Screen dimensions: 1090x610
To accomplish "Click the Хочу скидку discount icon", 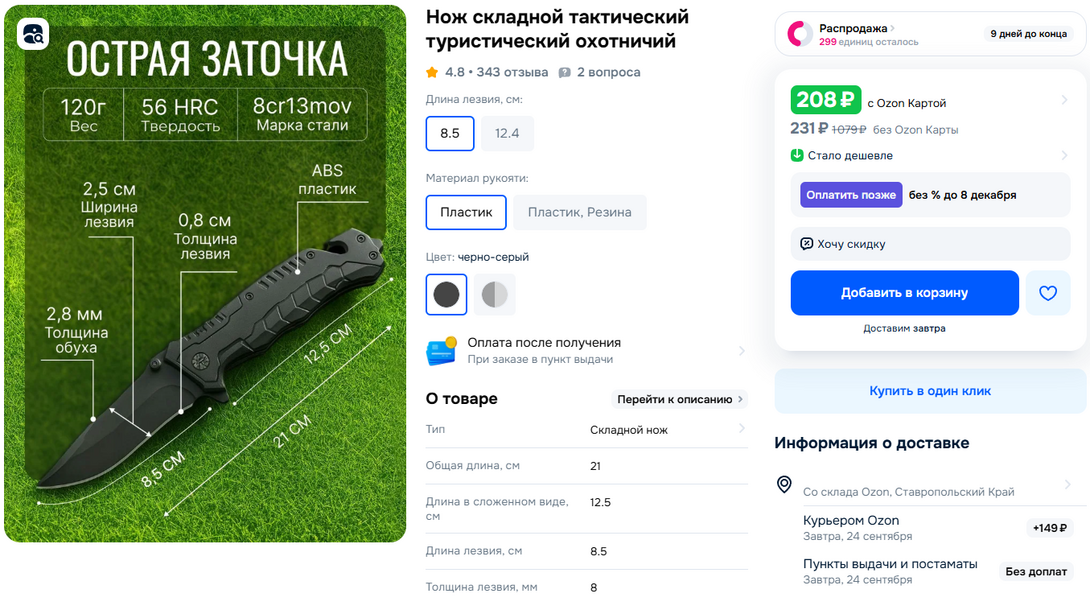I will click(x=806, y=244).
